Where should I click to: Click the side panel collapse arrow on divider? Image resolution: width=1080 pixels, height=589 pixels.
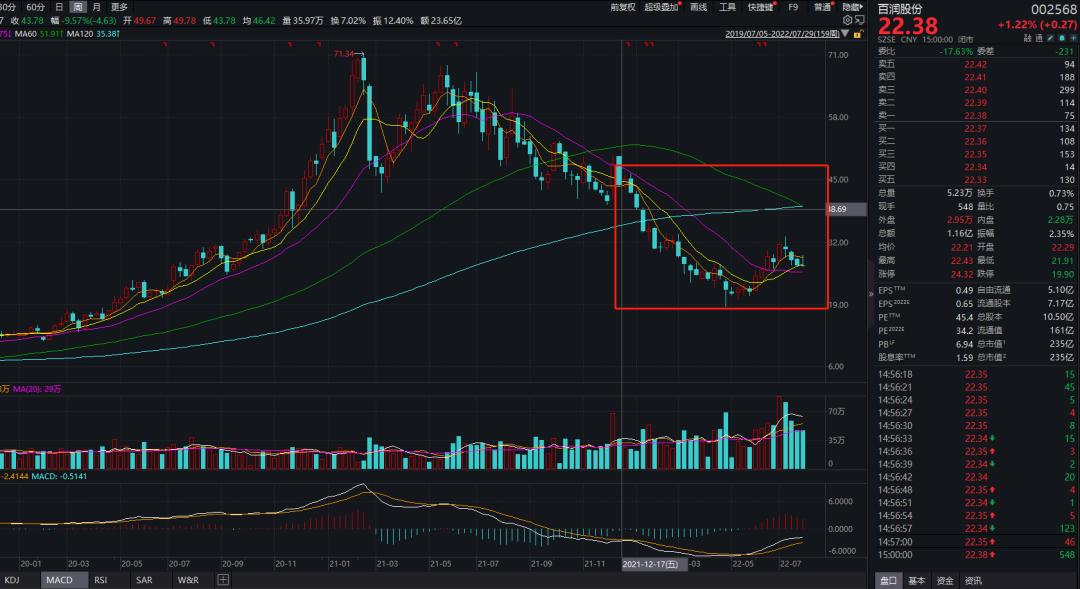click(x=871, y=294)
